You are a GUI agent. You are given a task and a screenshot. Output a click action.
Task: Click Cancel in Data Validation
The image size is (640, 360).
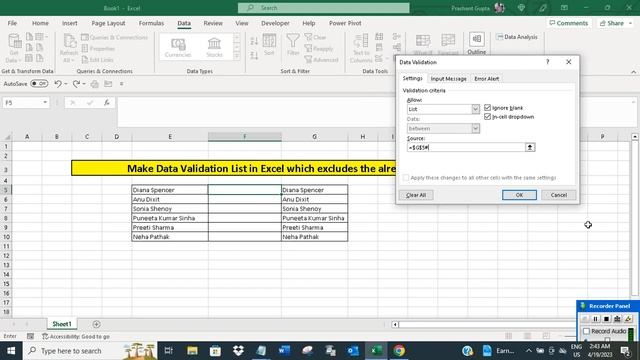(558, 195)
